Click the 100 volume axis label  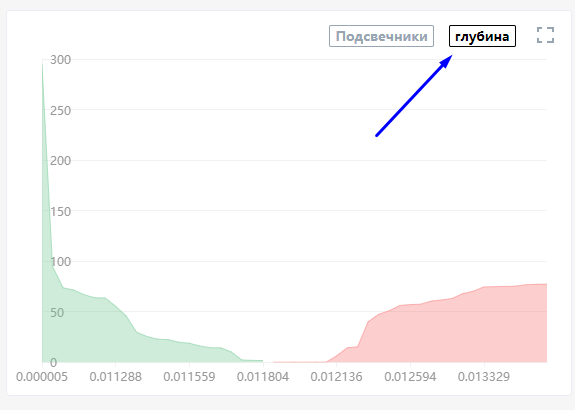(60, 262)
